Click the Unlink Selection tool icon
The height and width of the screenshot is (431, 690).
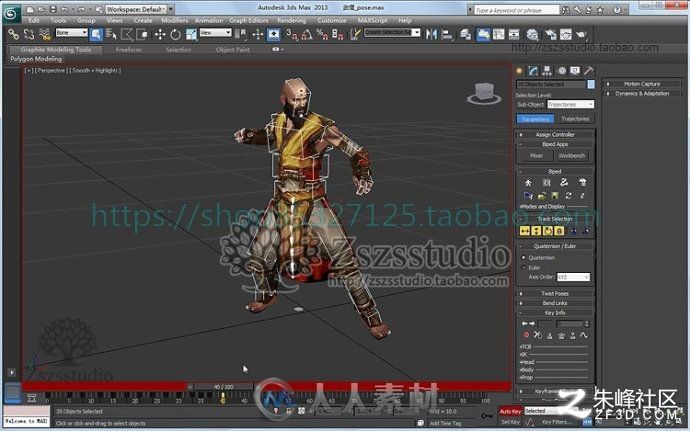(x=29, y=34)
